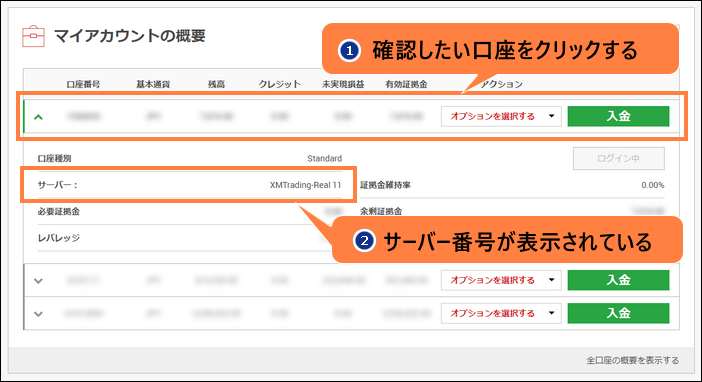Click the 必要証拠金 label
Image resolution: width=702 pixels, height=382 pixels.
coord(59,211)
